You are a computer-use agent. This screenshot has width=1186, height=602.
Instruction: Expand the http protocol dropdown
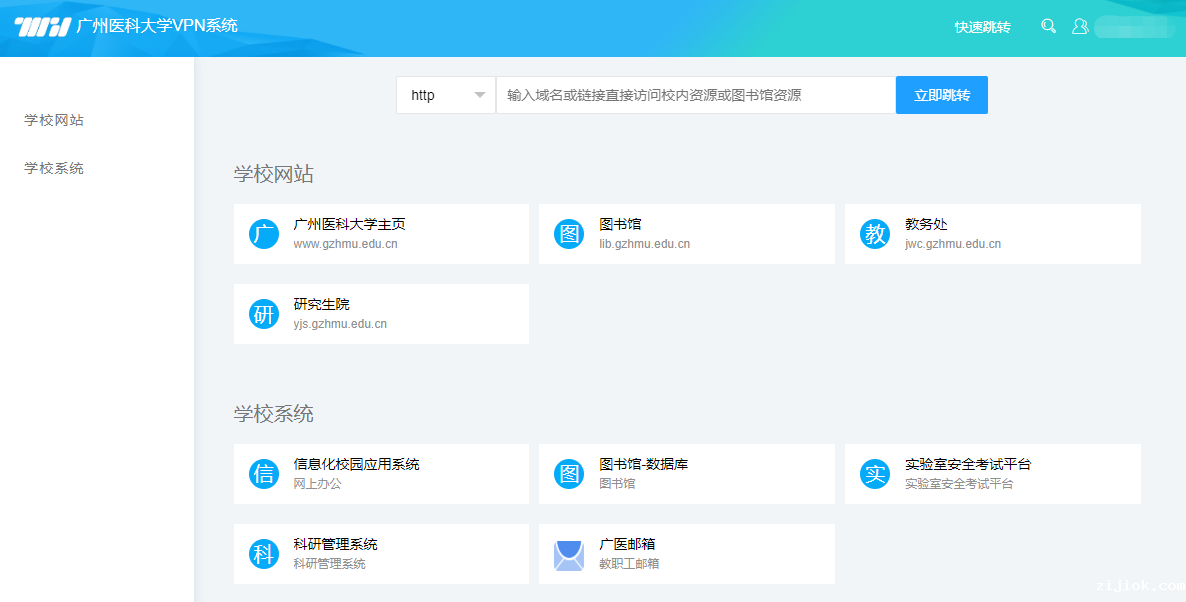(446, 95)
